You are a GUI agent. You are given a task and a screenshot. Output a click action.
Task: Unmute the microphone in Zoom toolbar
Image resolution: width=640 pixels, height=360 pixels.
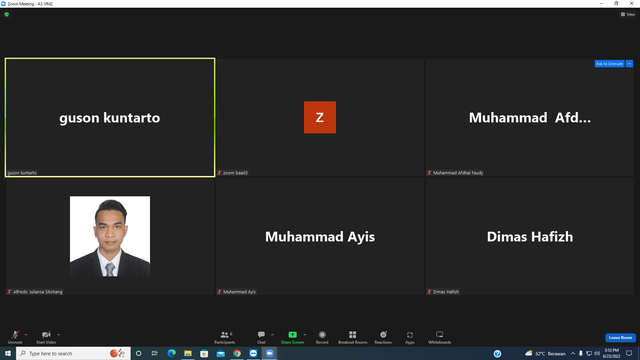tap(15, 337)
